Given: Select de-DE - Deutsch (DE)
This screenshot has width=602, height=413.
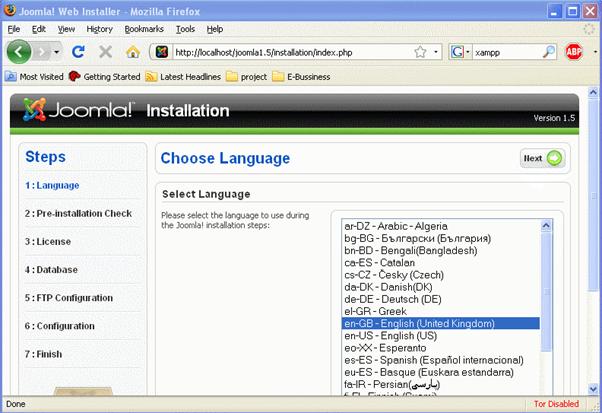Looking at the screenshot, I should (441, 299).
